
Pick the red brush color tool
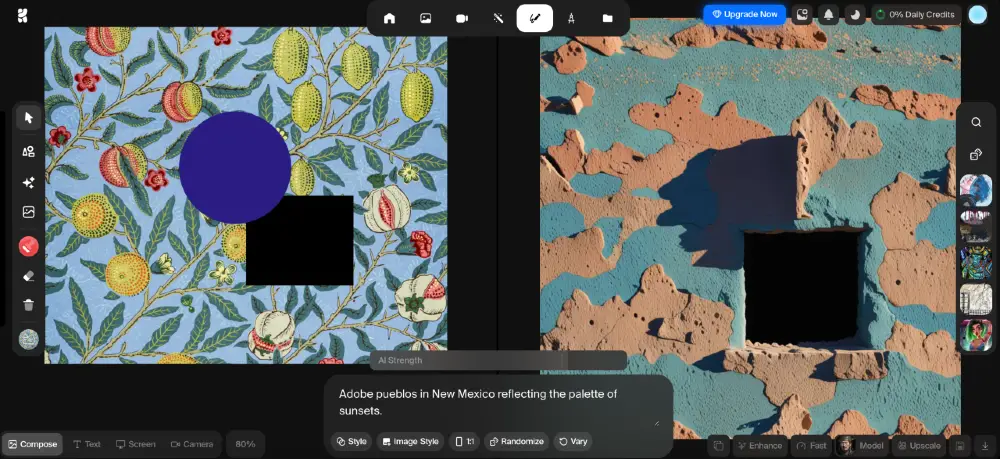(29, 246)
